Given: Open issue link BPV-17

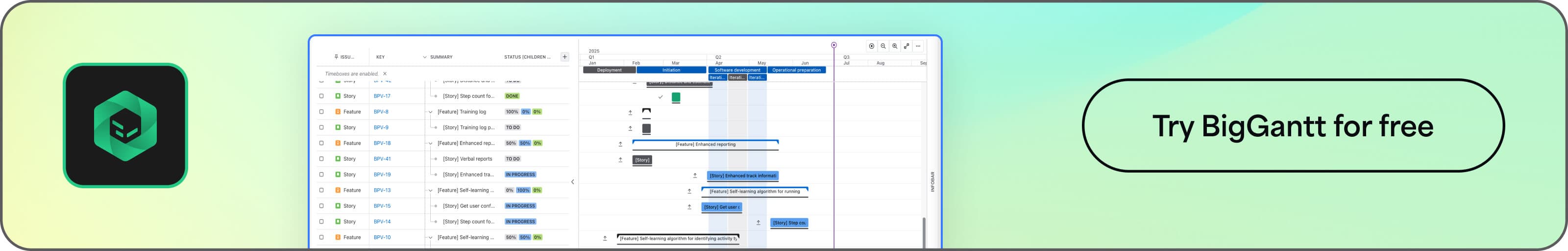Looking at the screenshot, I should pos(382,96).
